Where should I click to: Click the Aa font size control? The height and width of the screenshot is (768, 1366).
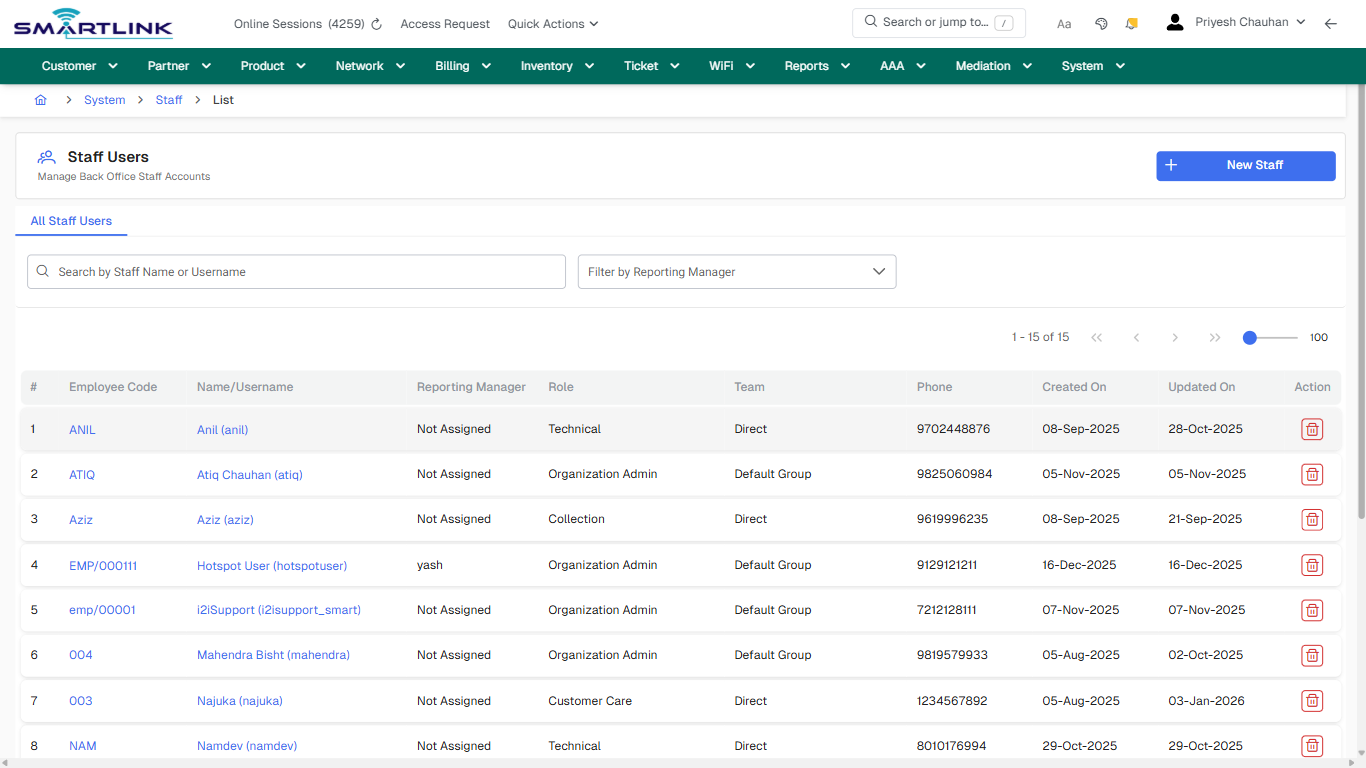coord(1063,23)
